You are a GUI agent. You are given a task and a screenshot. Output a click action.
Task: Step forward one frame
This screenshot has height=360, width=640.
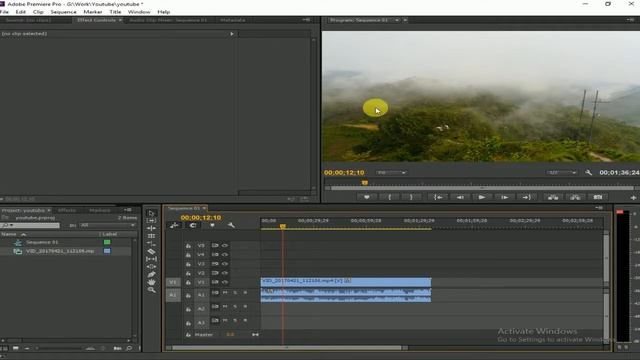tap(504, 197)
